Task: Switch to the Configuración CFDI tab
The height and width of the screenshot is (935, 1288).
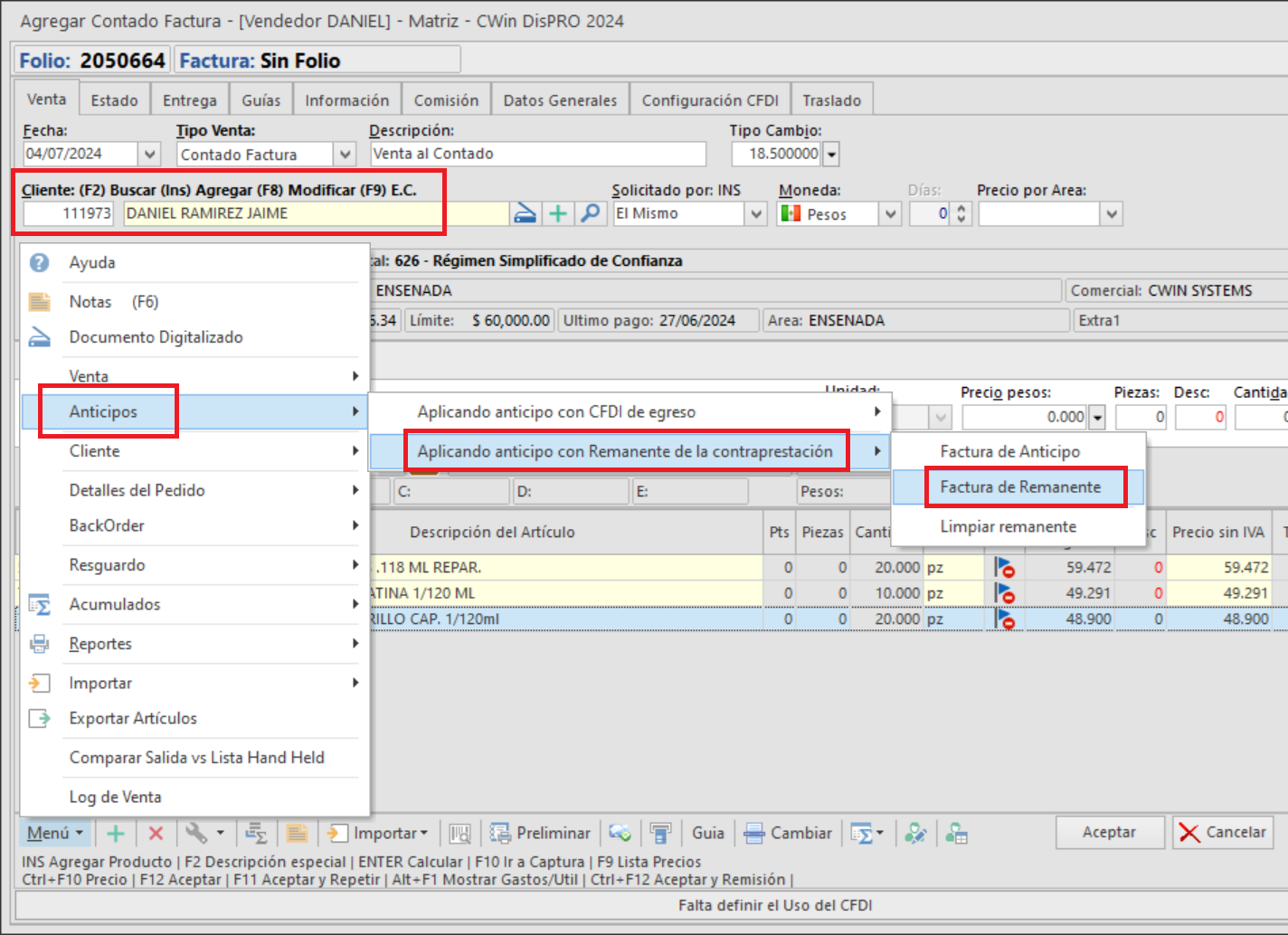Action: tap(710, 100)
